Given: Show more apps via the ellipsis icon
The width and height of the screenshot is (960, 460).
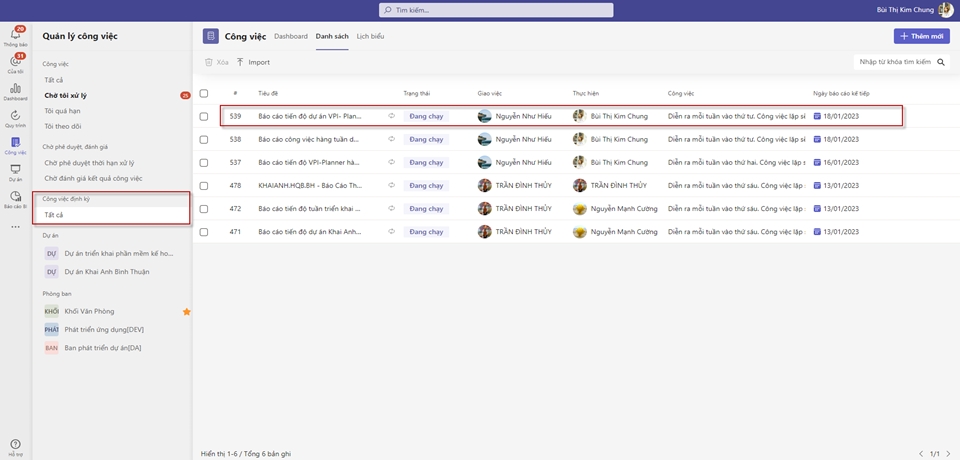Looking at the screenshot, I should (x=15, y=227).
